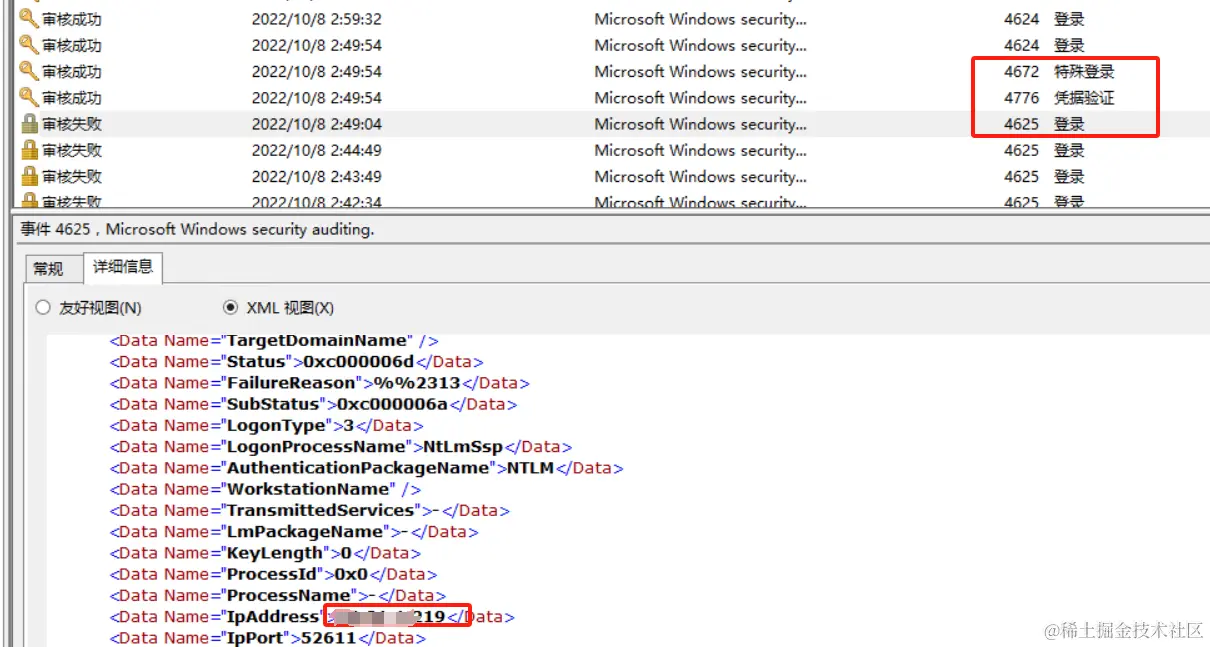1210x647 pixels.
Task: Click the 登录 category in the 2:43:49 row
Action: tap(1069, 176)
